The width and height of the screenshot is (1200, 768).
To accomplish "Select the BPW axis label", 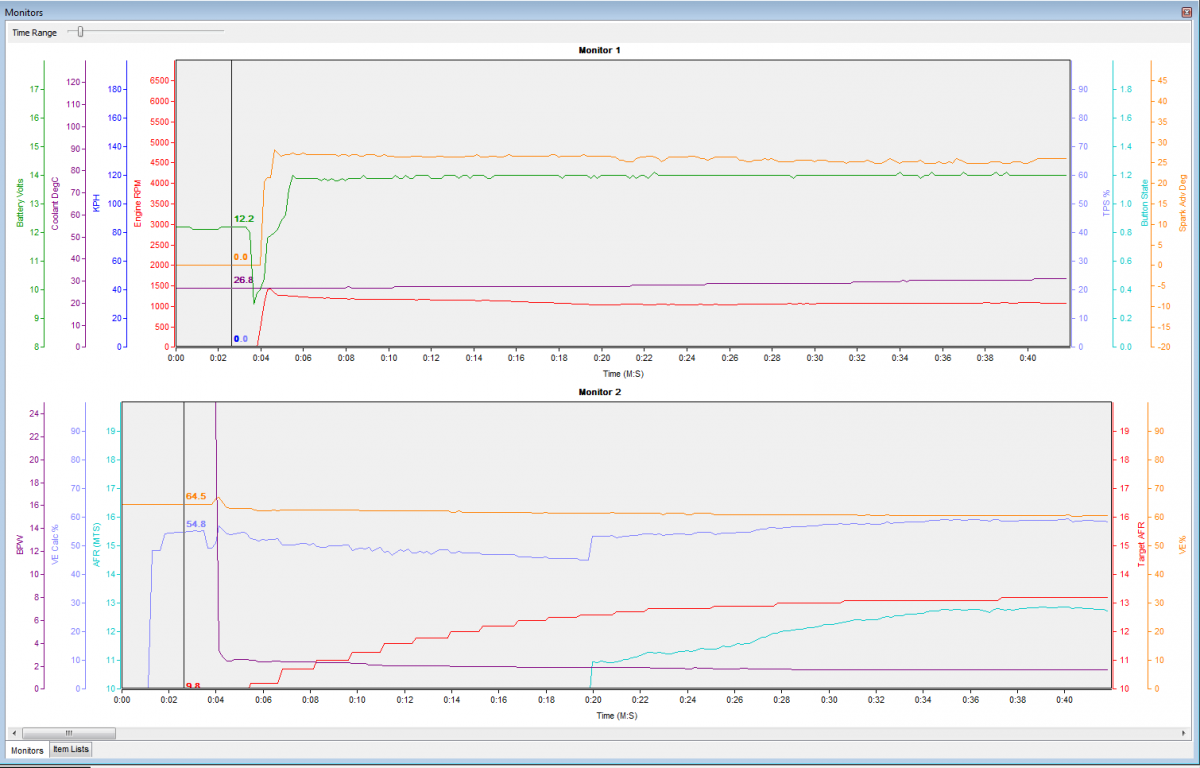I will (x=18, y=545).
